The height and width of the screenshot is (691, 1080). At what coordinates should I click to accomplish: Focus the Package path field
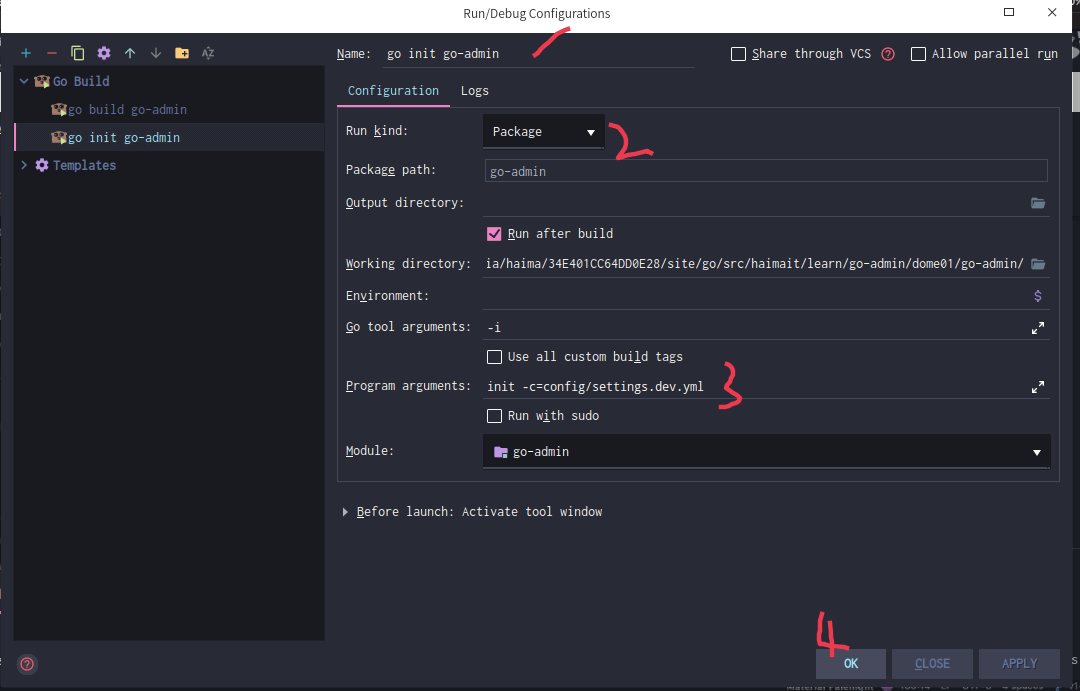pyautogui.click(x=766, y=171)
